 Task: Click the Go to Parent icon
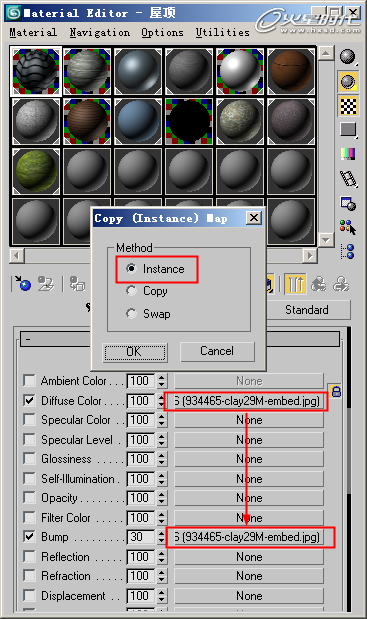click(318, 284)
